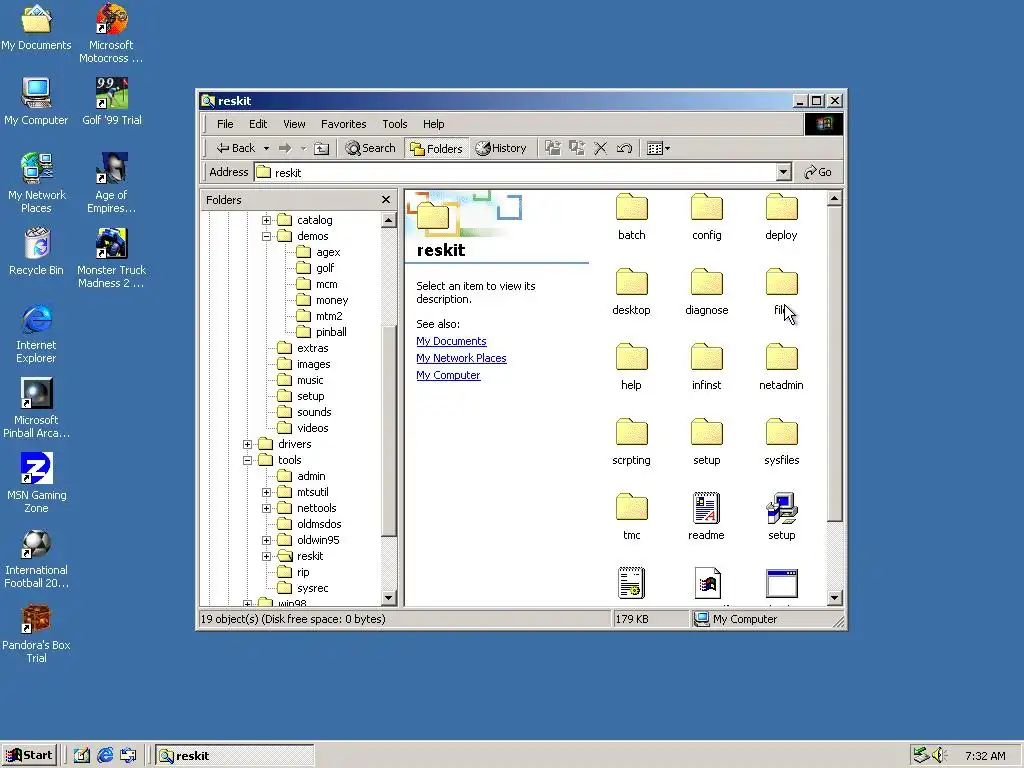1024x768 pixels.
Task: Expand the mtsutil folder in tree
Action: 266,492
